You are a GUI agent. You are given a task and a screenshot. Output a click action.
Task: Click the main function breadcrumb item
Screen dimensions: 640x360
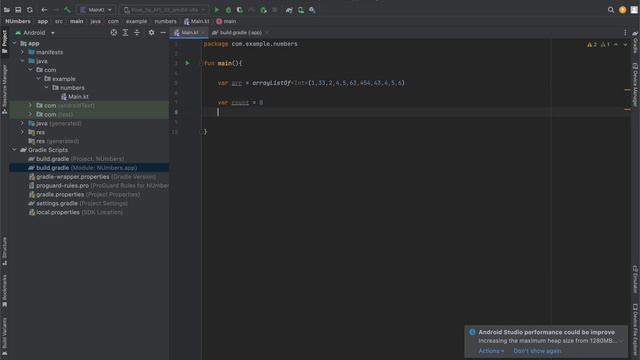coord(226,21)
